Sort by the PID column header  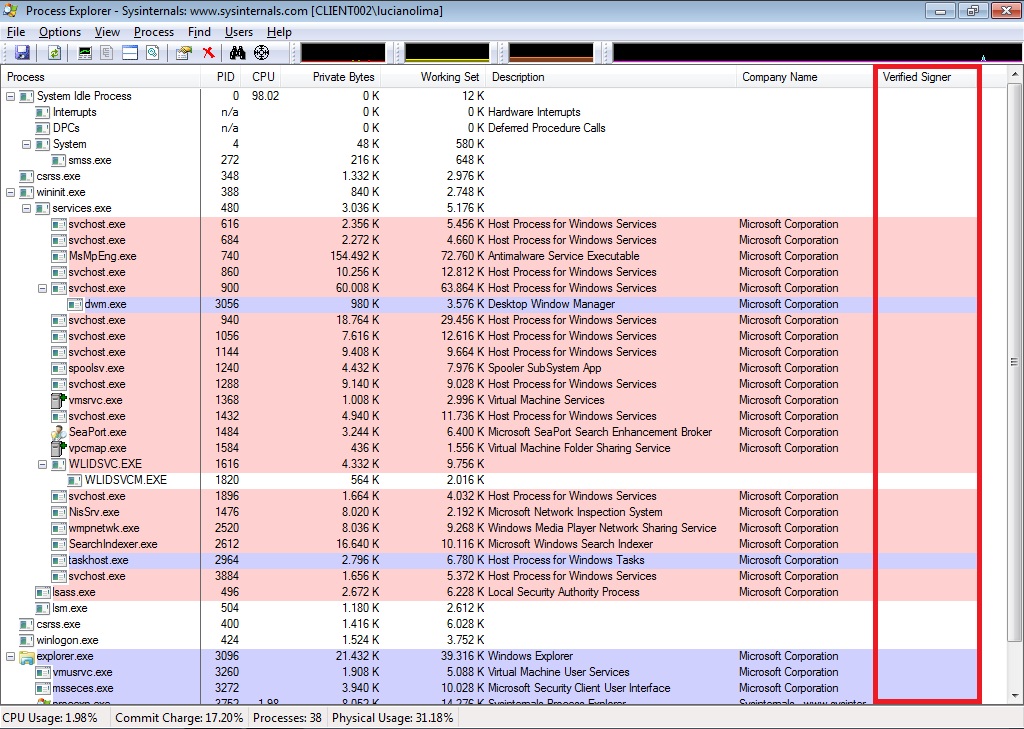(x=221, y=77)
